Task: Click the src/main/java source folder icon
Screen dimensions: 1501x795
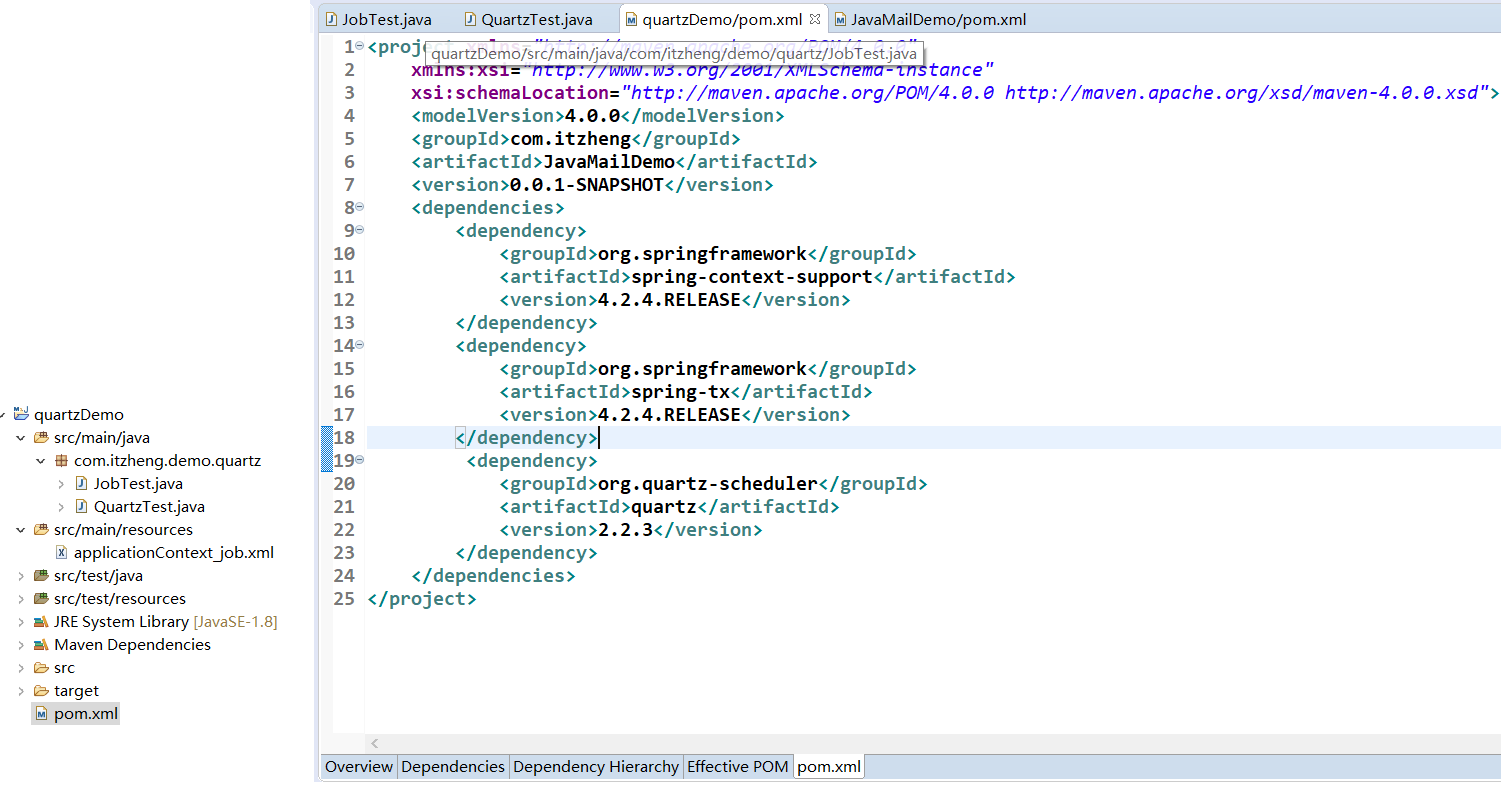Action: [41, 437]
